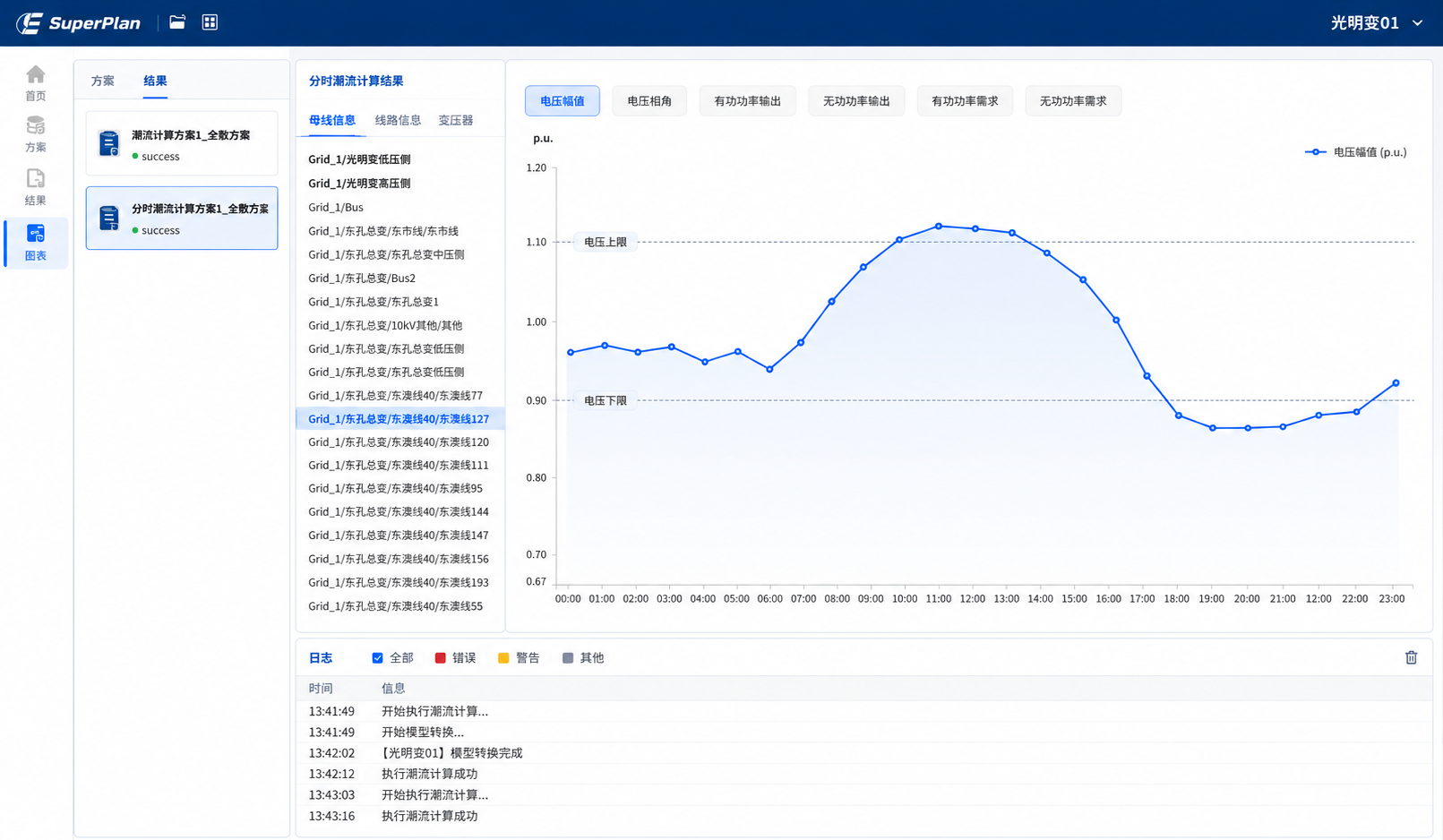Click the 时间 log column header

coord(321,689)
